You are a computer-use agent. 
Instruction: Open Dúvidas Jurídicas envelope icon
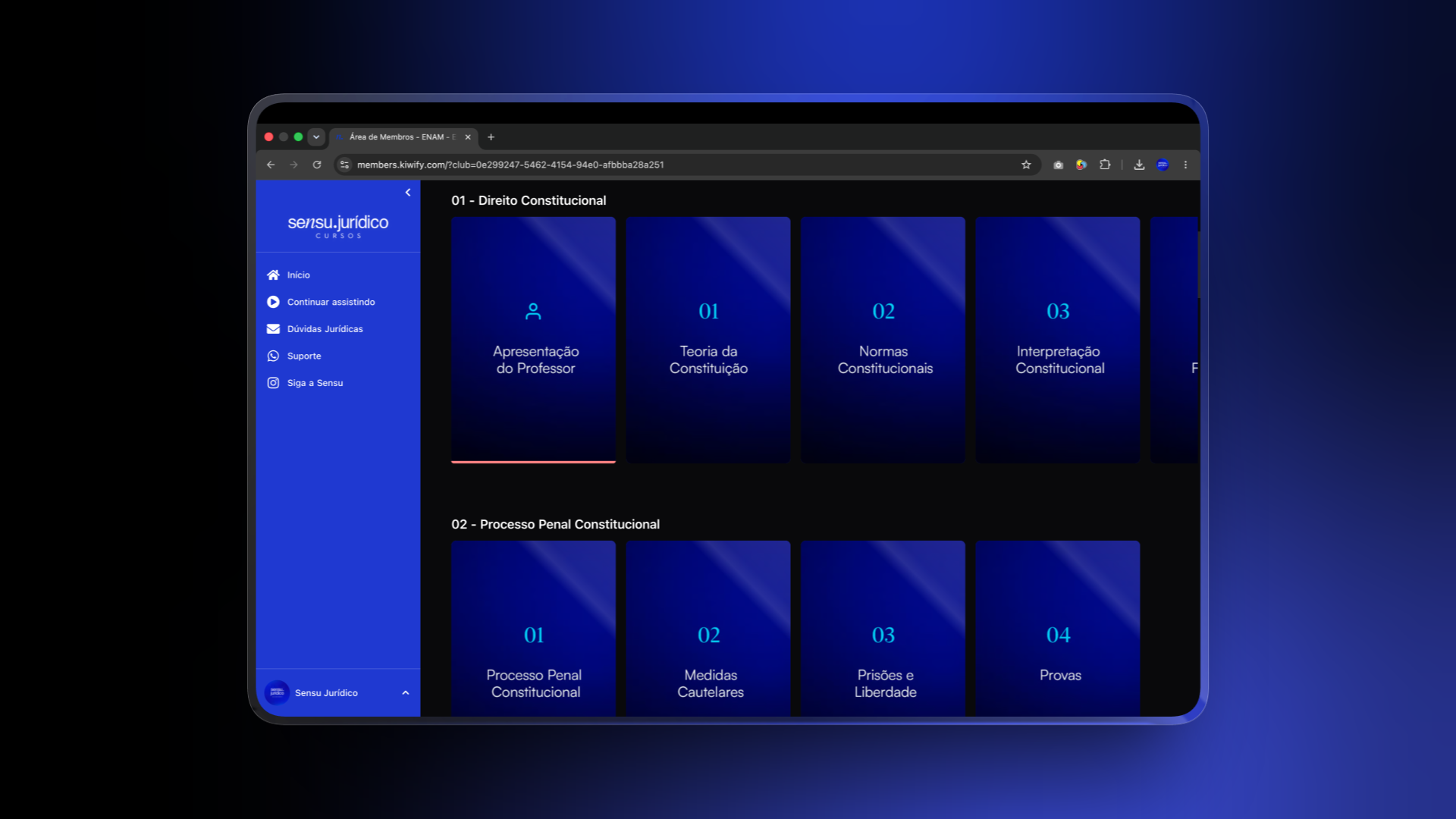pyautogui.click(x=273, y=329)
